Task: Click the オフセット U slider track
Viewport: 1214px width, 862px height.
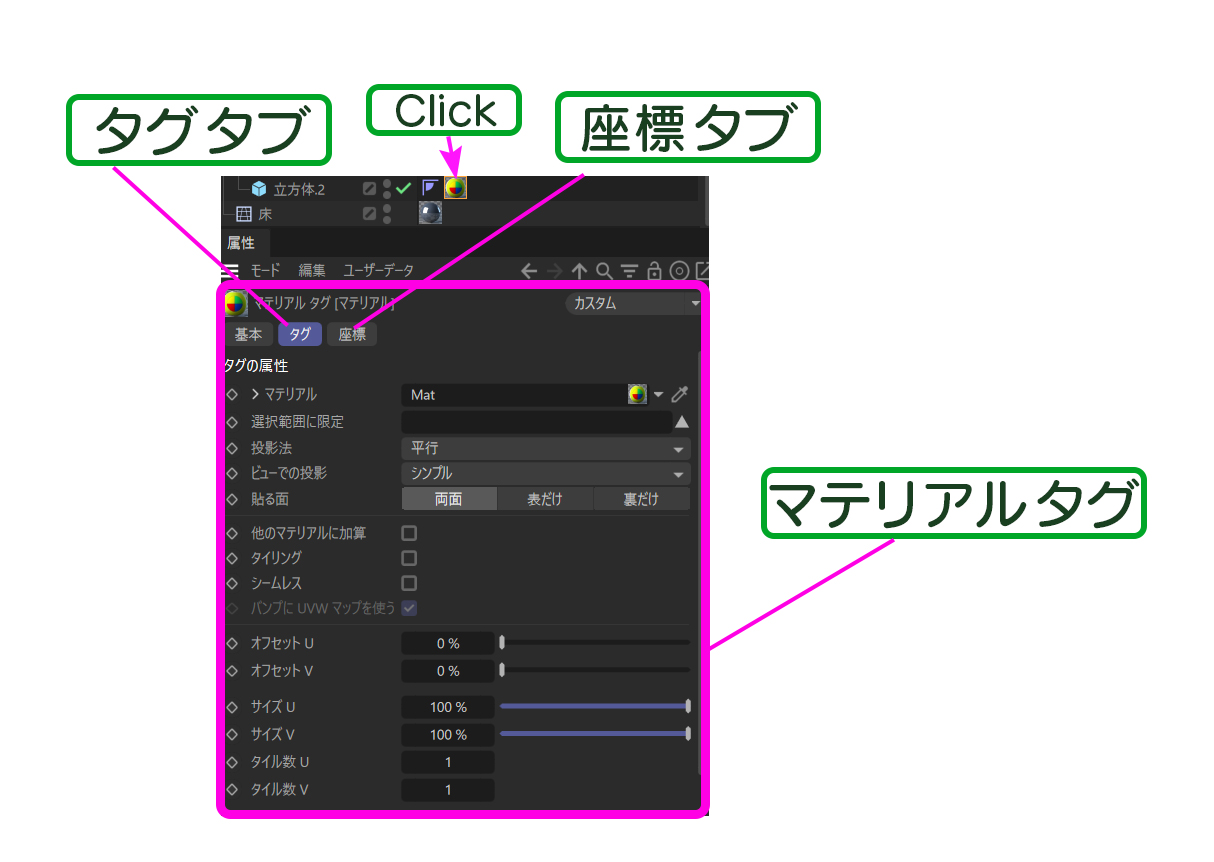Action: click(x=595, y=643)
